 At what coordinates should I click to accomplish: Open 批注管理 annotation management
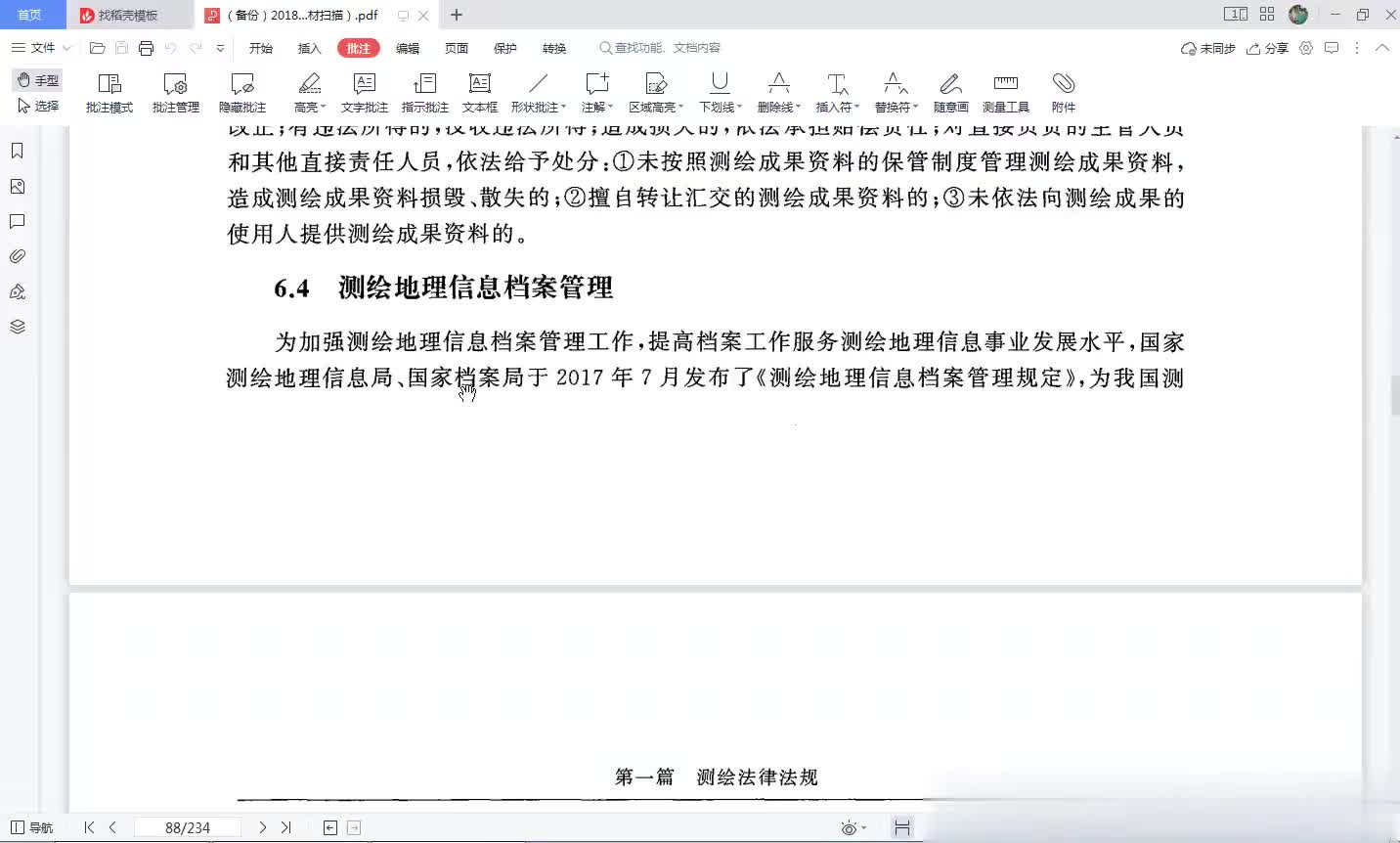pos(175,92)
